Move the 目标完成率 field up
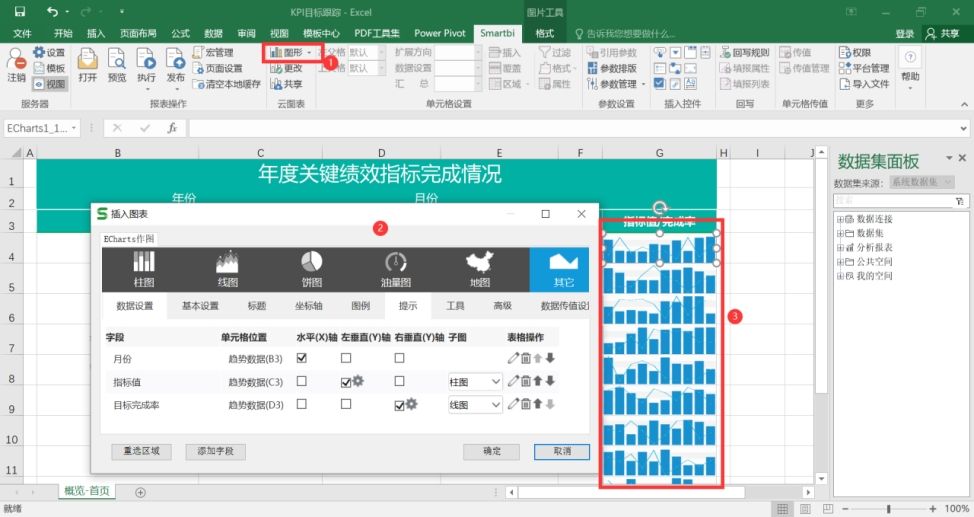The height and width of the screenshot is (517, 974). point(538,404)
